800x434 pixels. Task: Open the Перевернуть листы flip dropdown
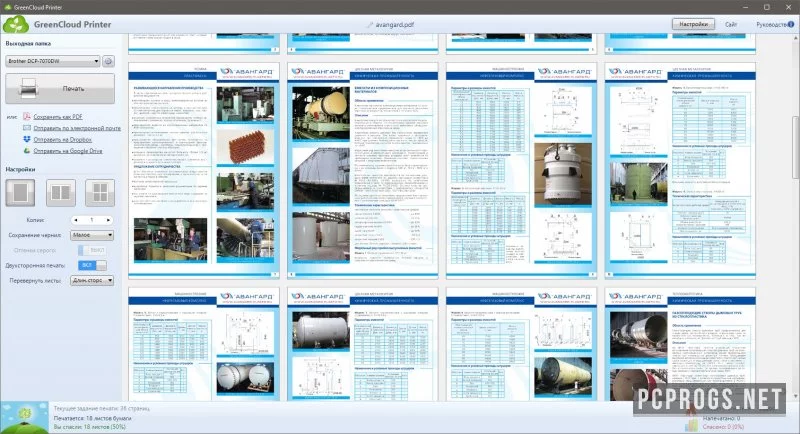tap(92, 280)
